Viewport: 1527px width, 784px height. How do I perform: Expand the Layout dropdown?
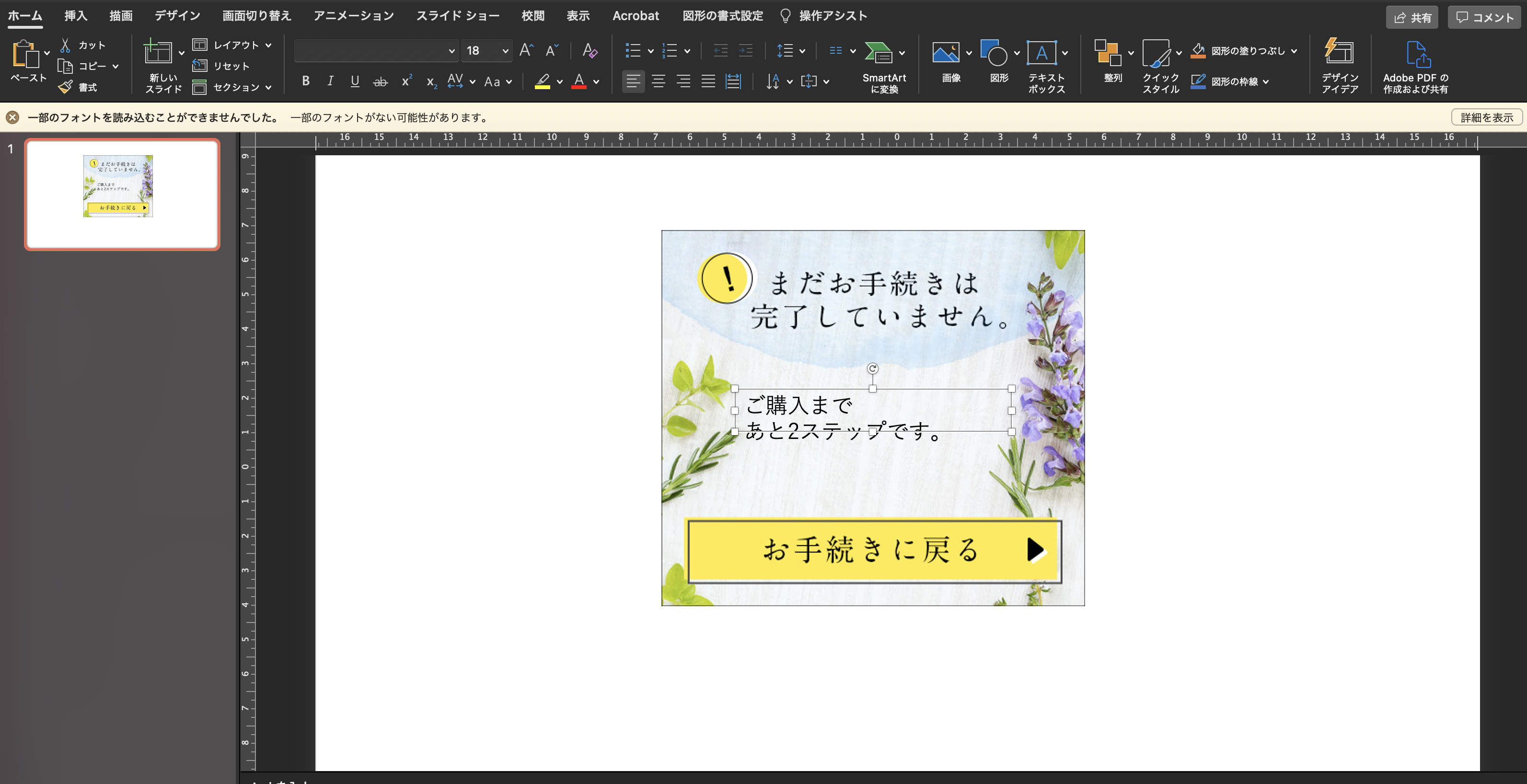[268, 45]
